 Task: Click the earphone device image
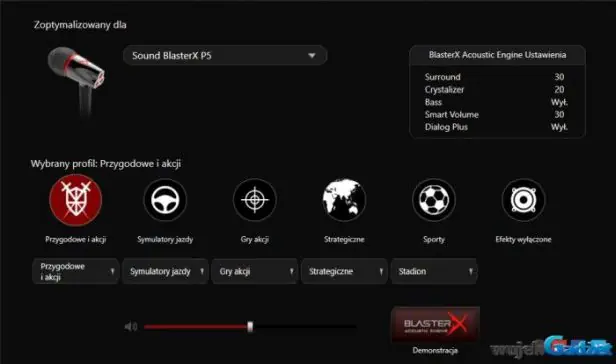coord(77,81)
